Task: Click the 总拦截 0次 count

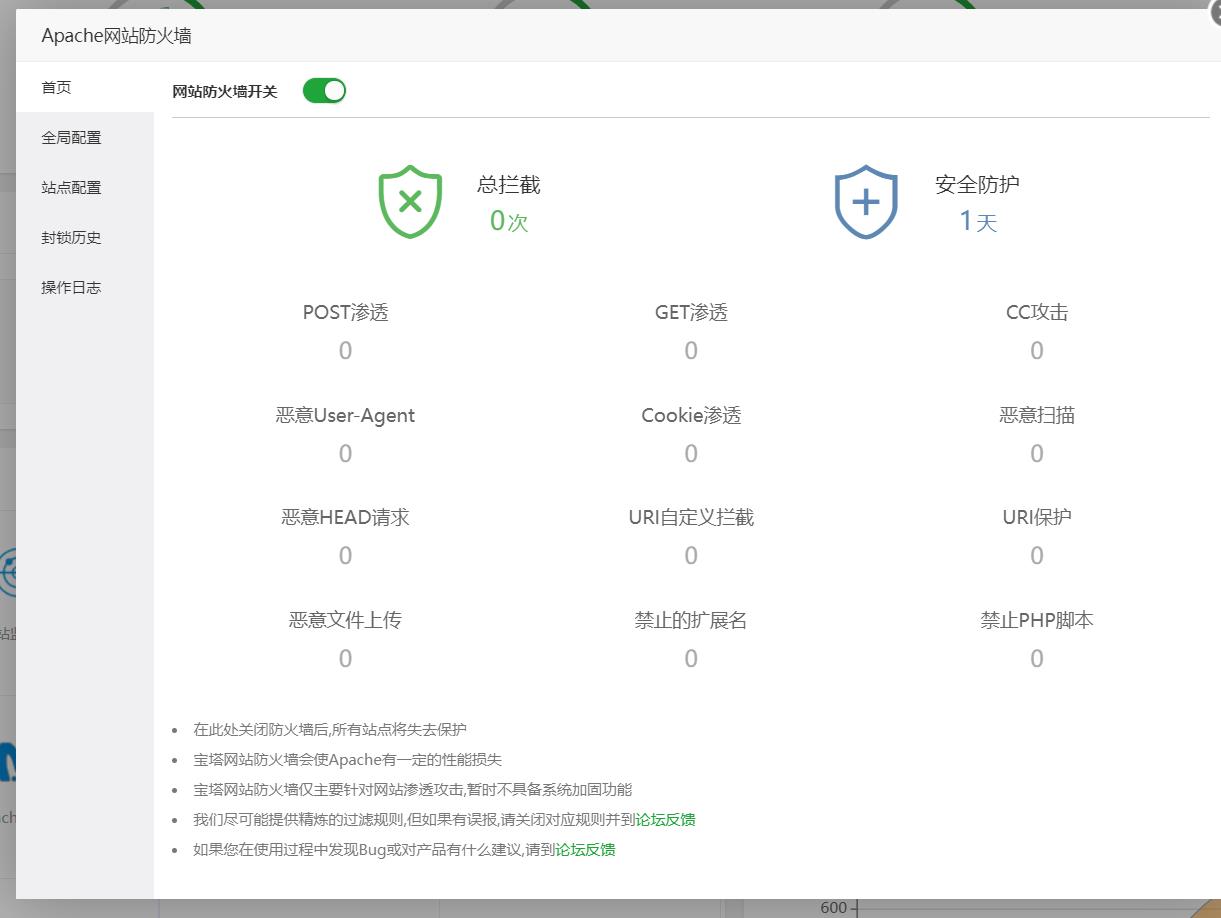Action: pyautogui.click(x=509, y=221)
